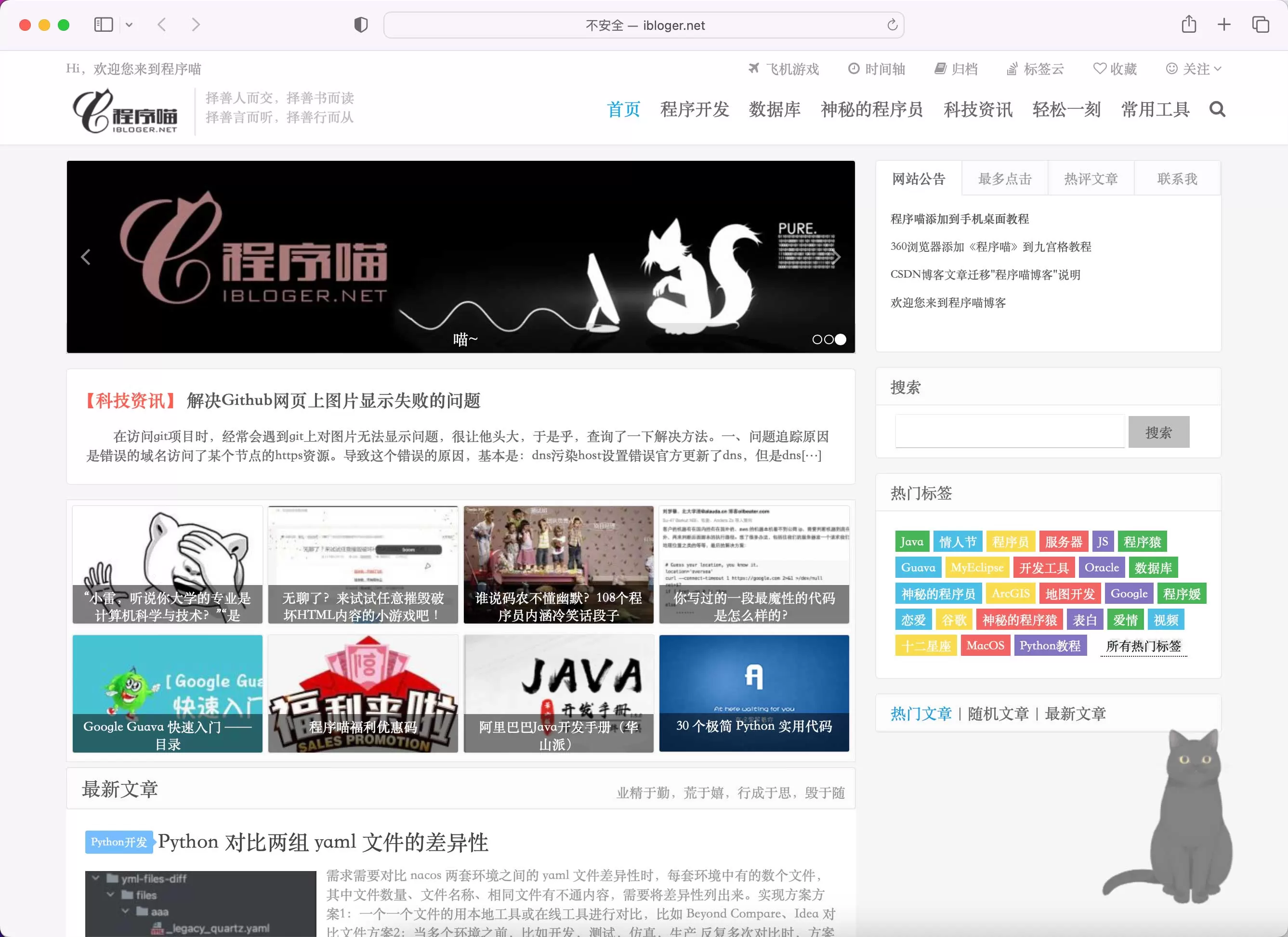The image size is (1288, 937).
Task: Toggle Safari sidebar panel icon
Action: tap(104, 25)
